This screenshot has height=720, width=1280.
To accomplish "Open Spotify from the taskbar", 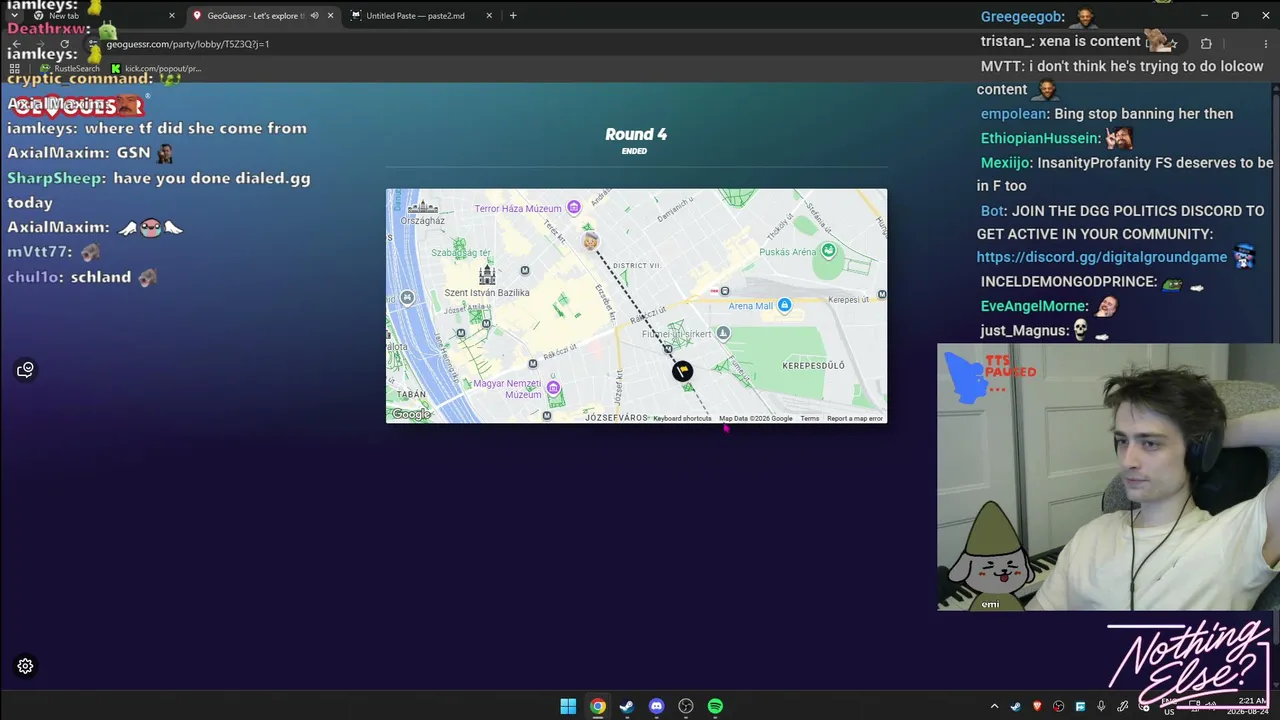I will (x=715, y=706).
